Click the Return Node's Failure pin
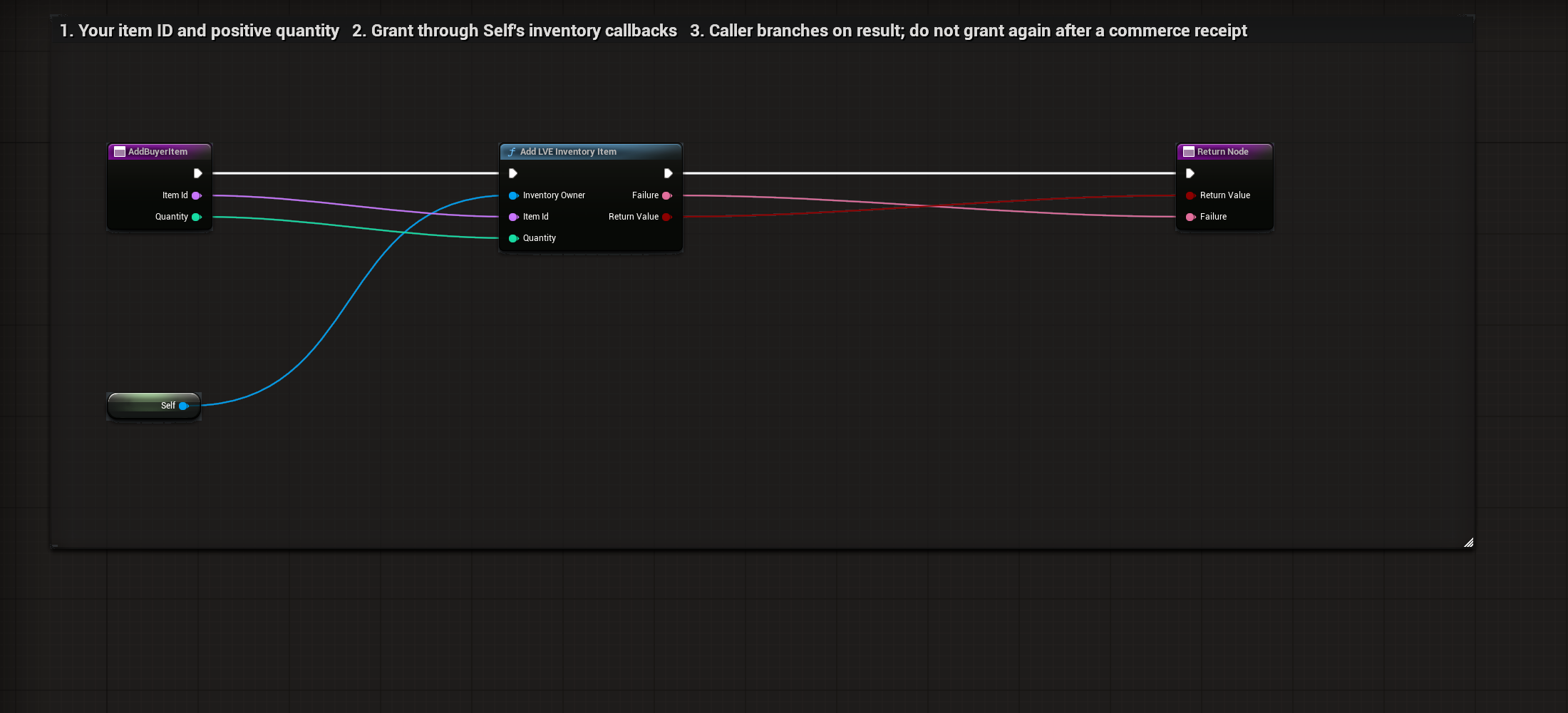Image resolution: width=1568 pixels, height=713 pixels. click(x=1190, y=217)
